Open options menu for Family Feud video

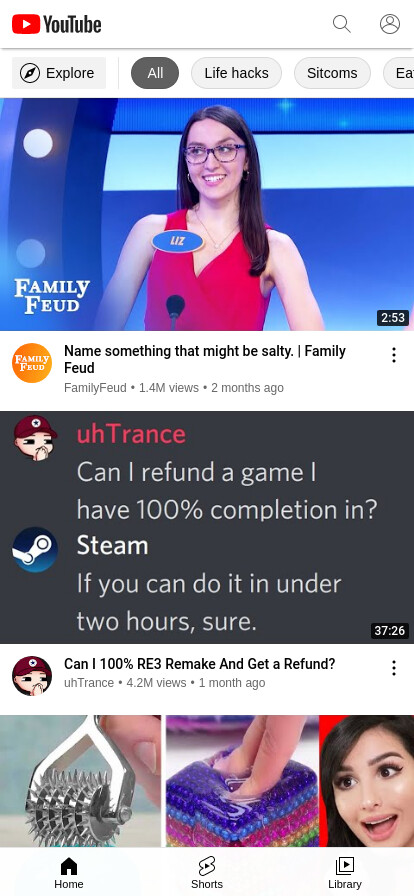click(393, 355)
